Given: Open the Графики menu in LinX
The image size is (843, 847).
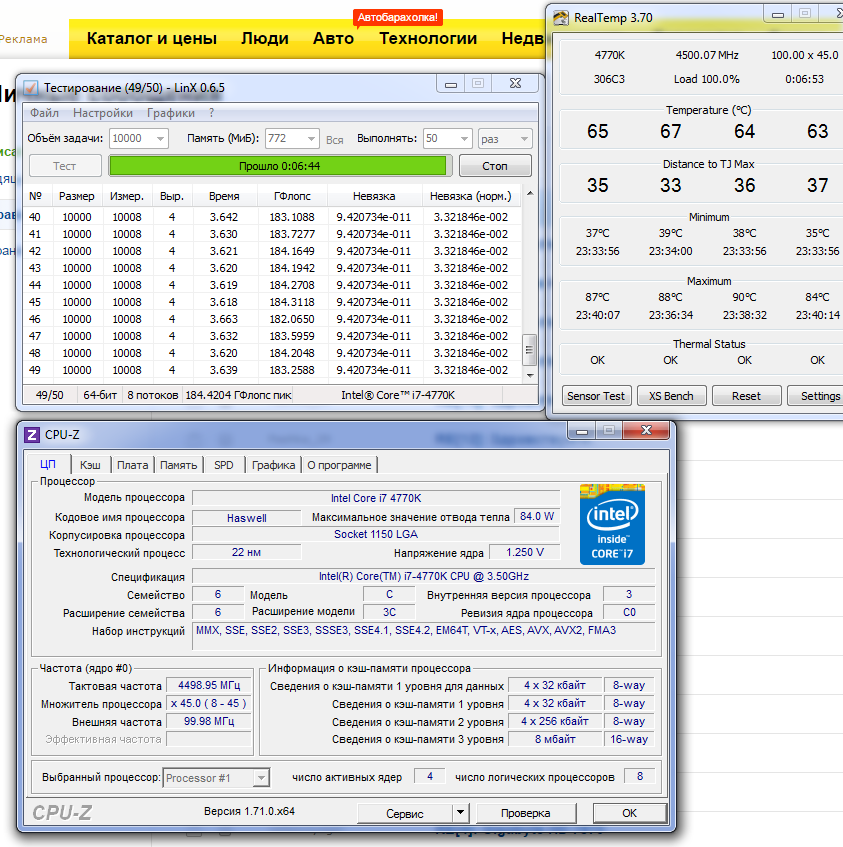Looking at the screenshot, I should pyautogui.click(x=171, y=113).
